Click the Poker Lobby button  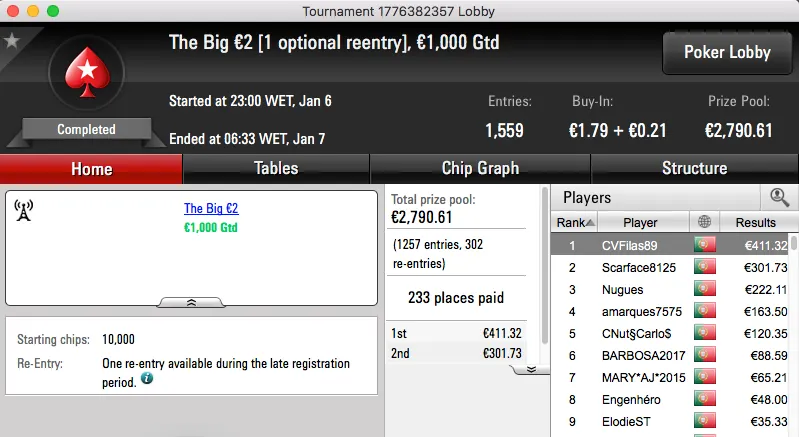click(725, 52)
